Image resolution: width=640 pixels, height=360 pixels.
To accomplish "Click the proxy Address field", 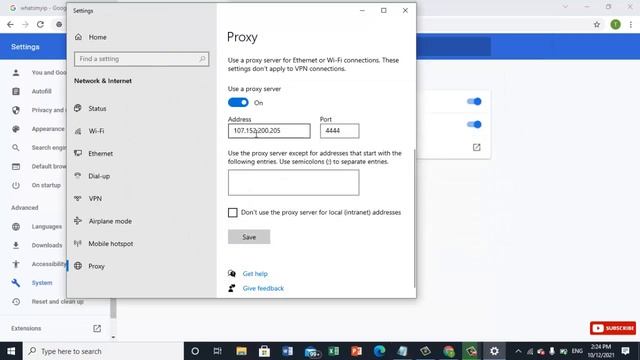I will (x=269, y=131).
